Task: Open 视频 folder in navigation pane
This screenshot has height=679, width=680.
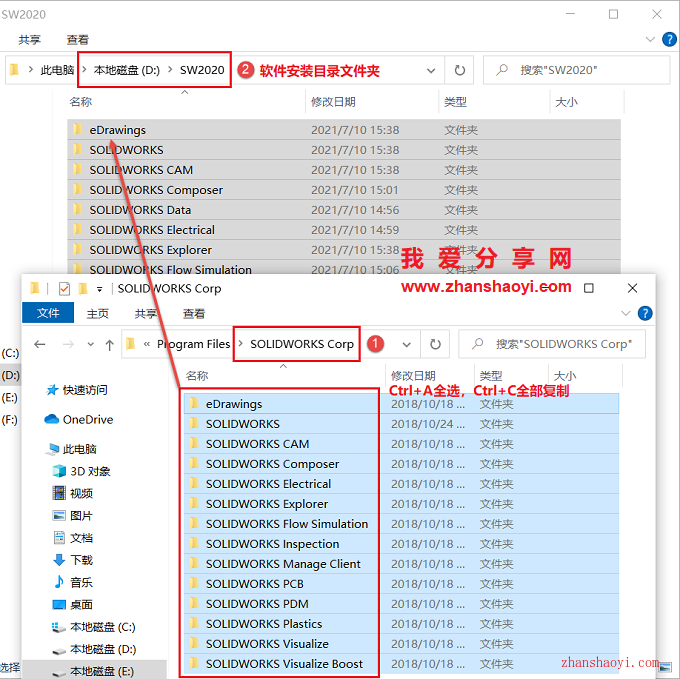Action: coord(73,493)
